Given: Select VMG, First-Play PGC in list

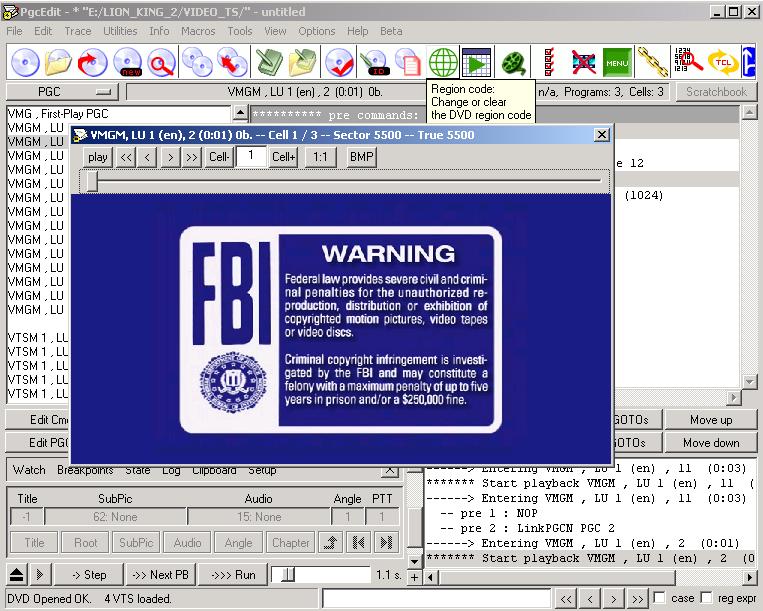Looking at the screenshot, I should pos(119,114).
